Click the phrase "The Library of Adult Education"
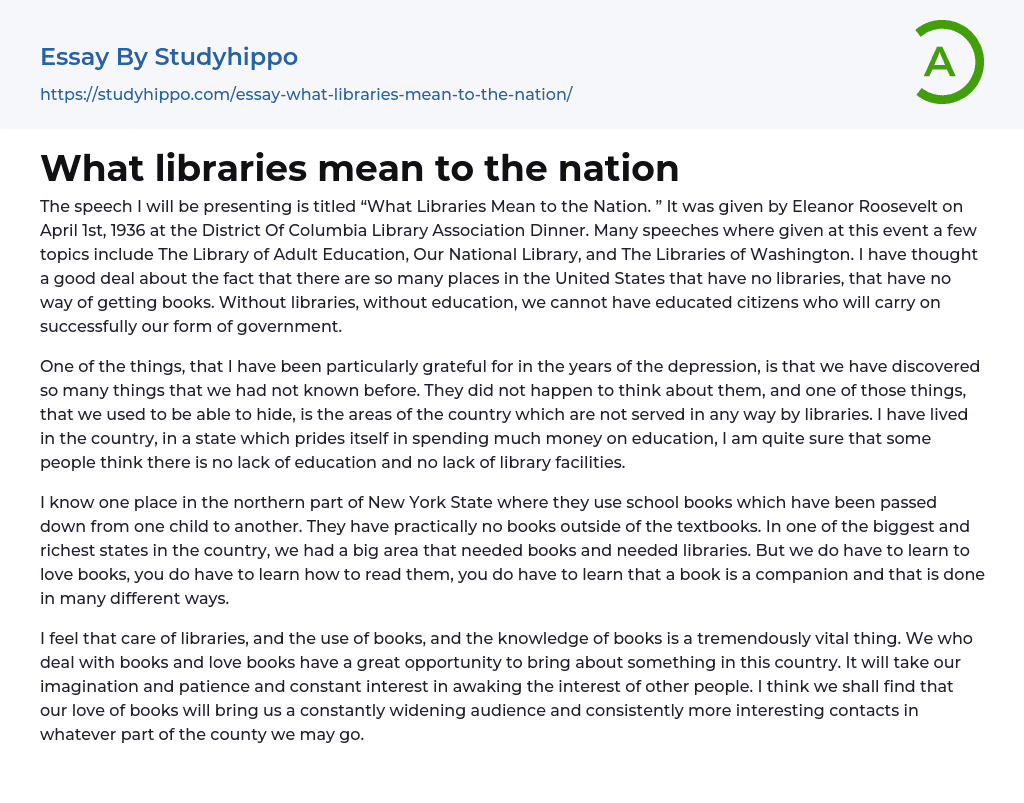 click(254, 254)
